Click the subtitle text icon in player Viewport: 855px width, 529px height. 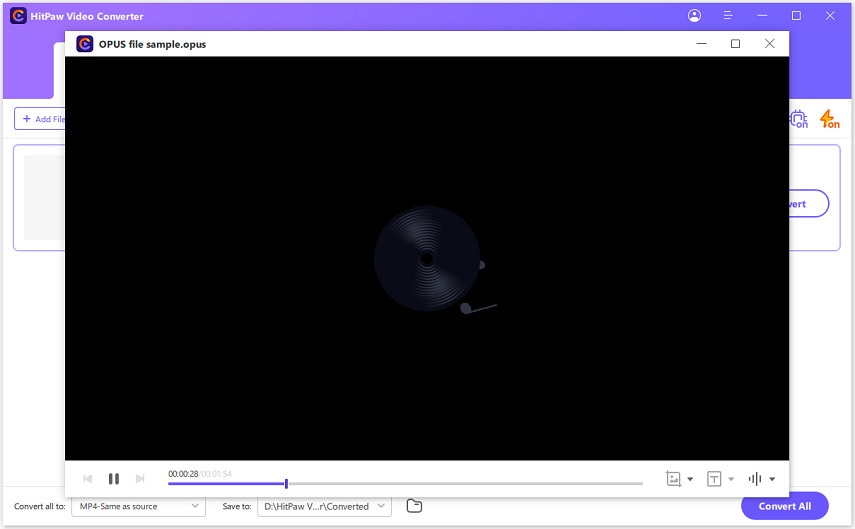[x=714, y=479]
